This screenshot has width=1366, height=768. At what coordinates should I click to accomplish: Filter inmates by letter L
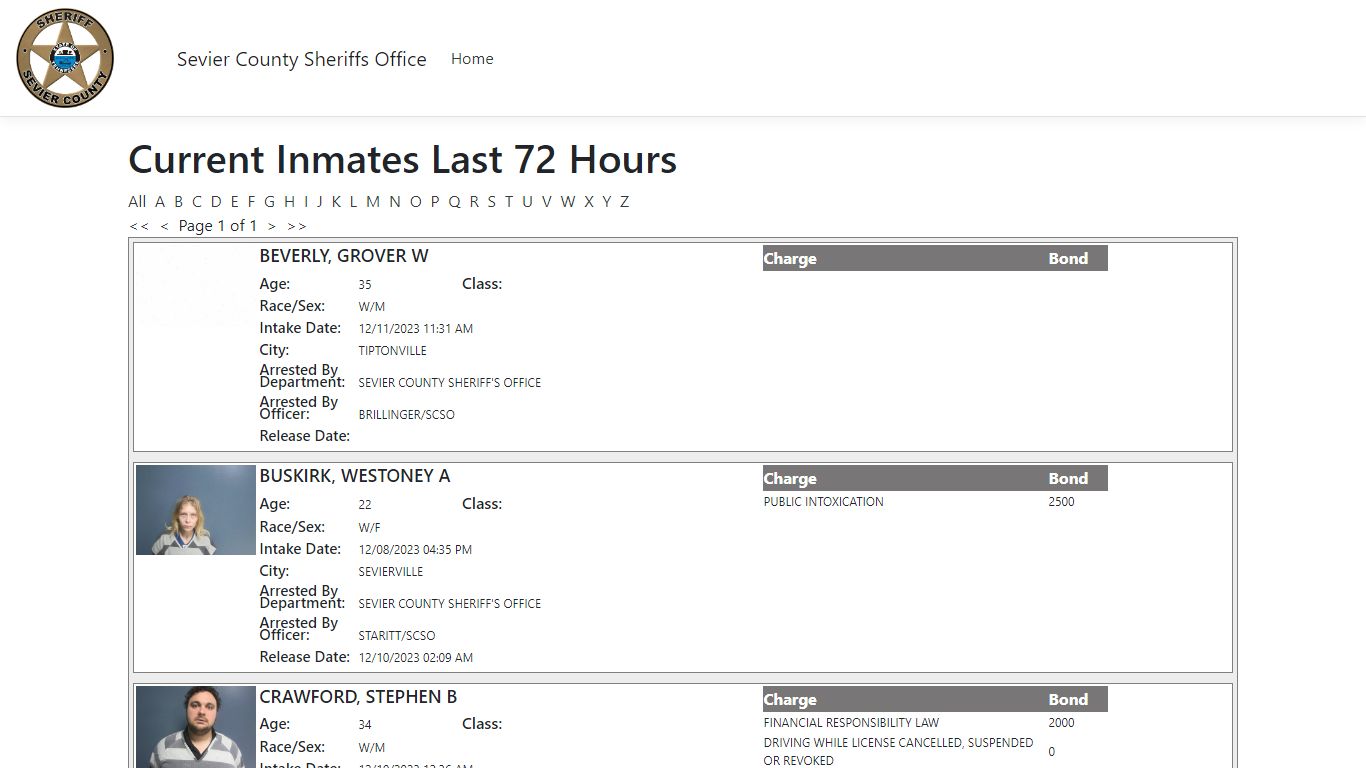coord(353,201)
